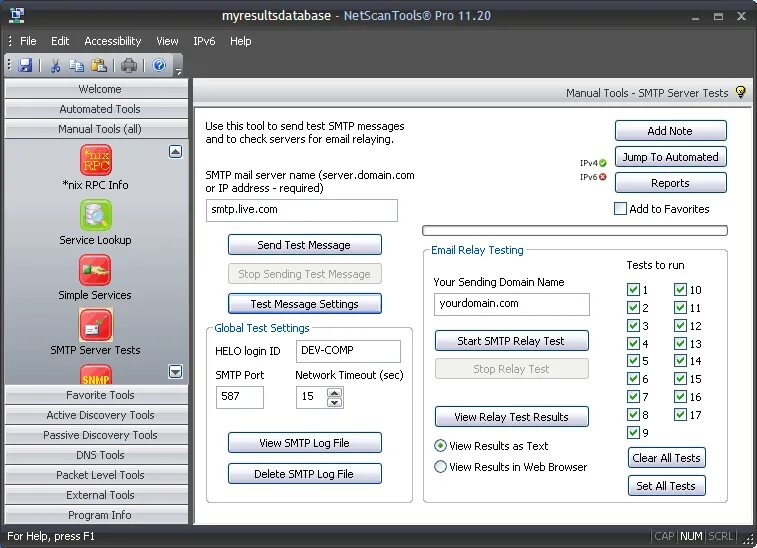Collapse the Manual Tools (all) section
The image size is (757, 548).
pos(97,129)
